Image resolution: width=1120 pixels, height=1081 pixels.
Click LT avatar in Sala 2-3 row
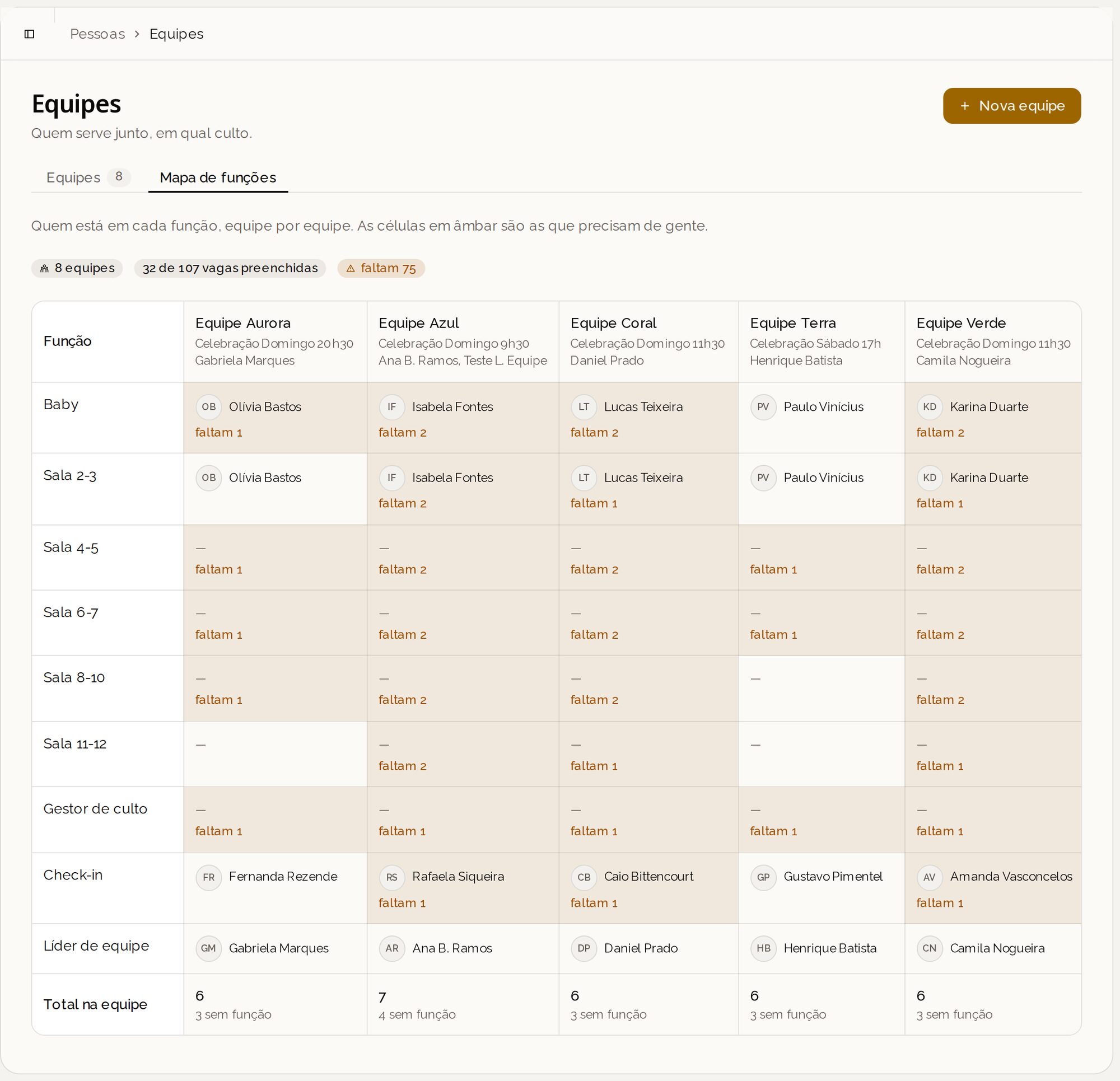click(x=584, y=478)
